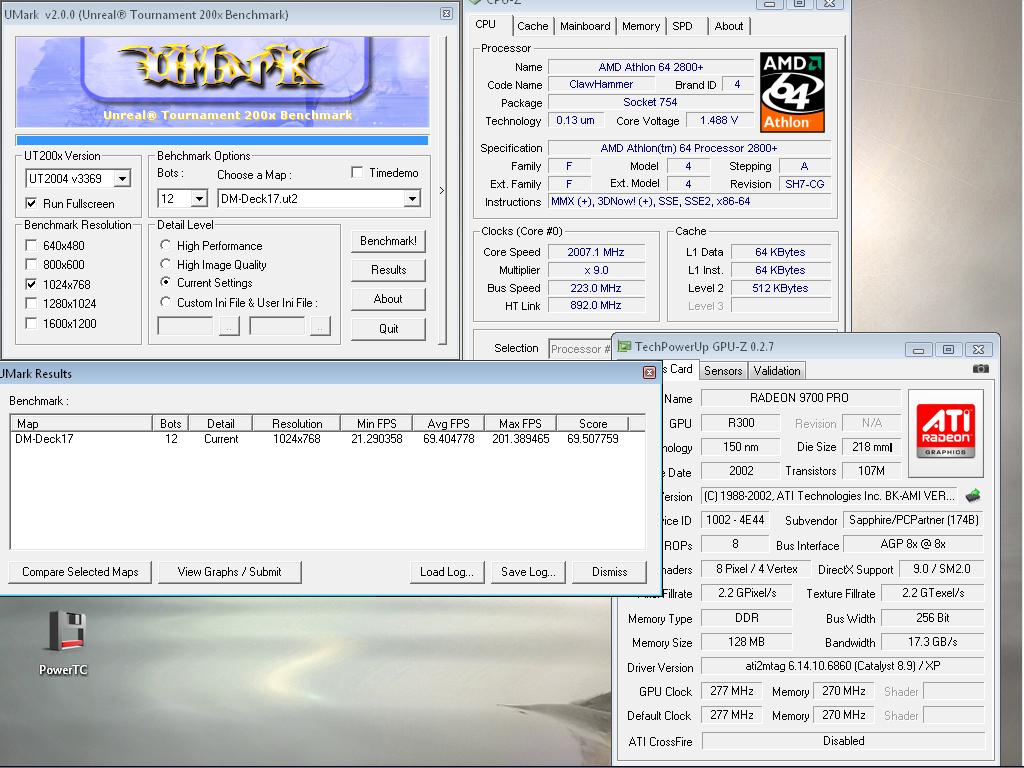Open the Choose a Map dropdown

(x=412, y=199)
